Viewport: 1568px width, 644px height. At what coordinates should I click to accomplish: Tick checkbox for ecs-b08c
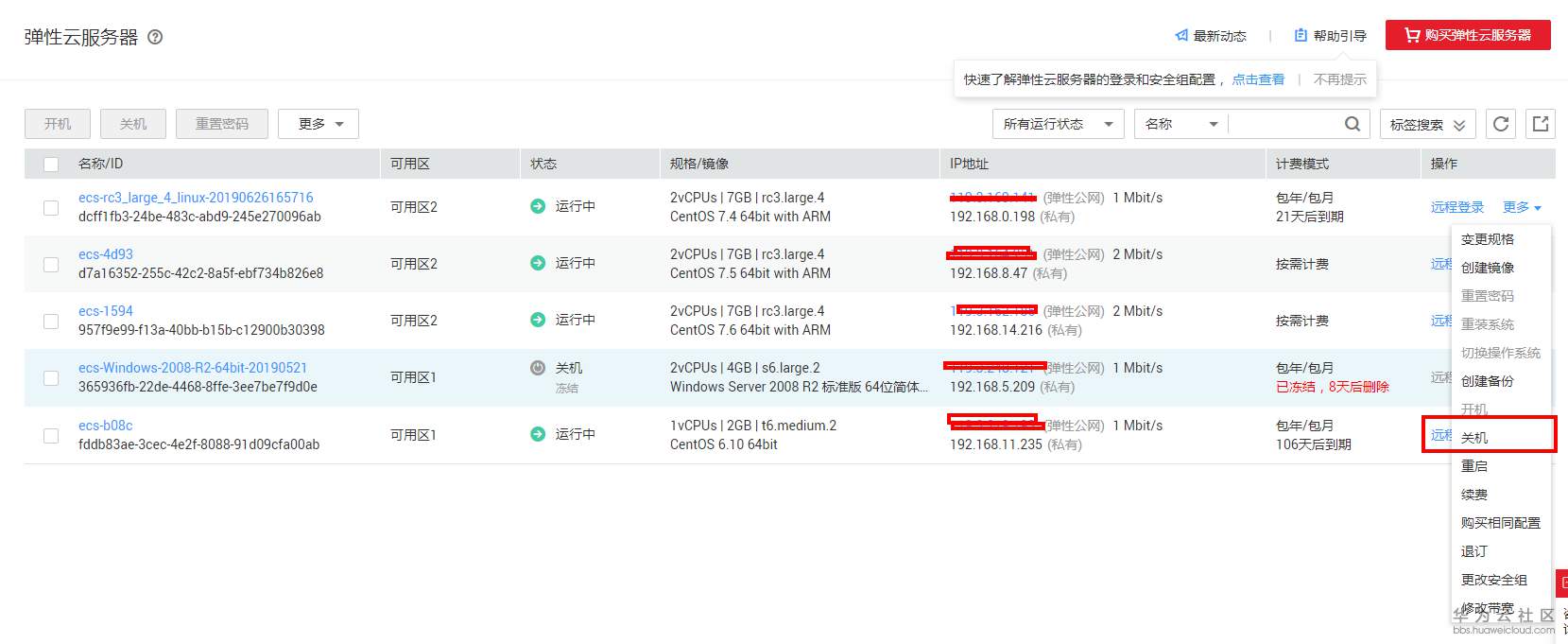point(51,435)
